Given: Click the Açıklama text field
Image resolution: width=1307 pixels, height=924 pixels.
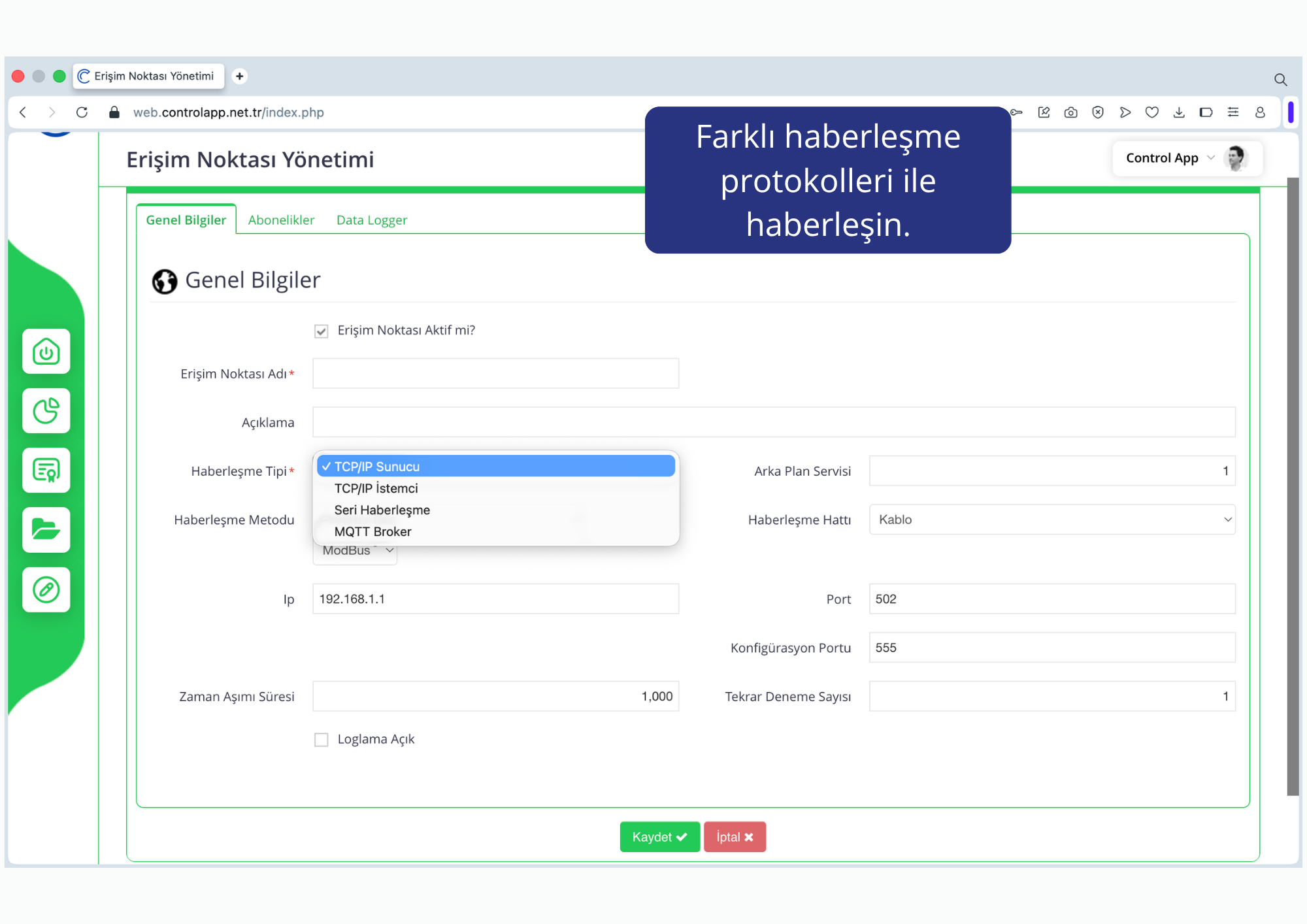Looking at the screenshot, I should point(774,422).
